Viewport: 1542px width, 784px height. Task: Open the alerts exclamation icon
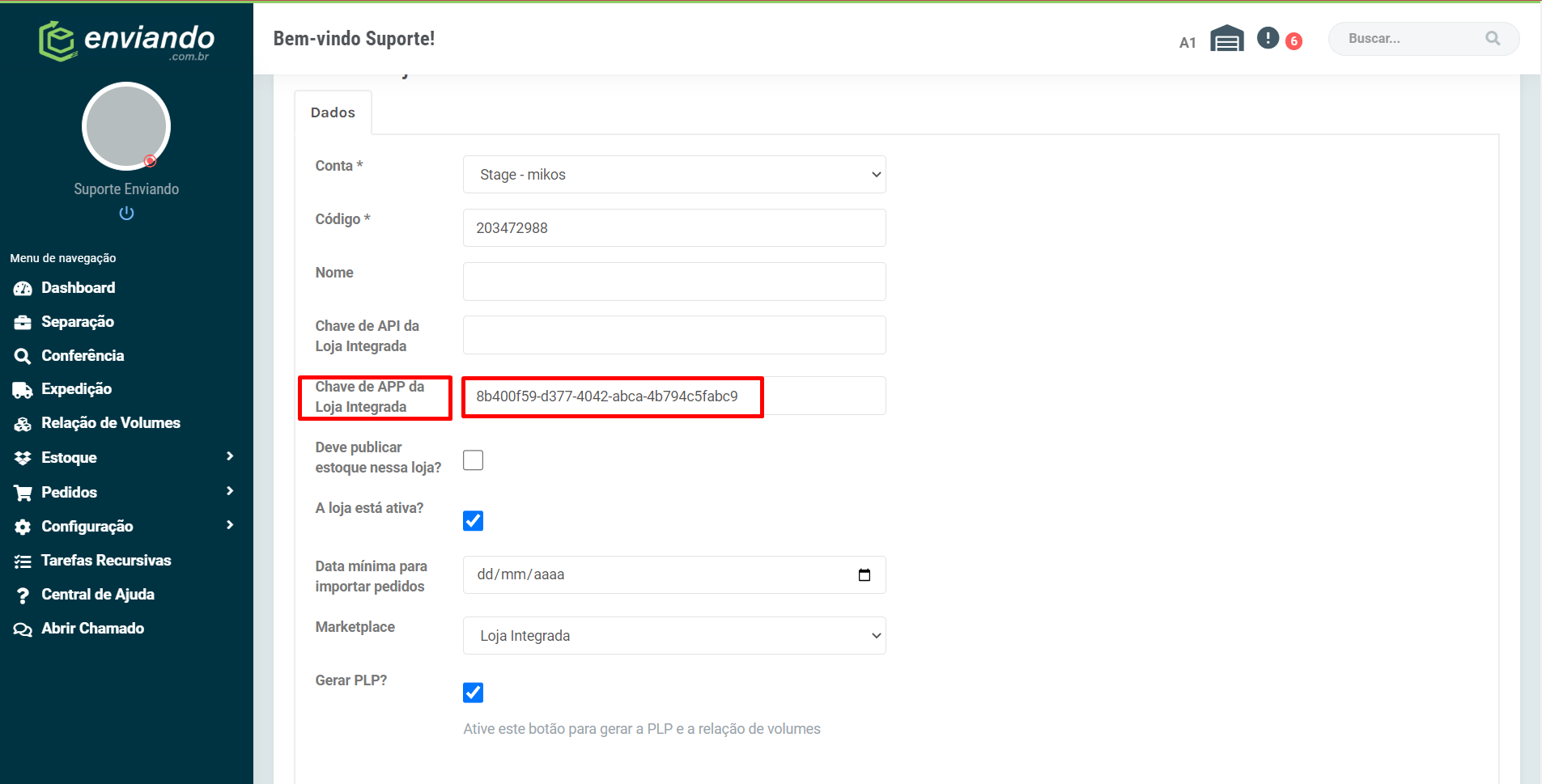tap(1268, 38)
